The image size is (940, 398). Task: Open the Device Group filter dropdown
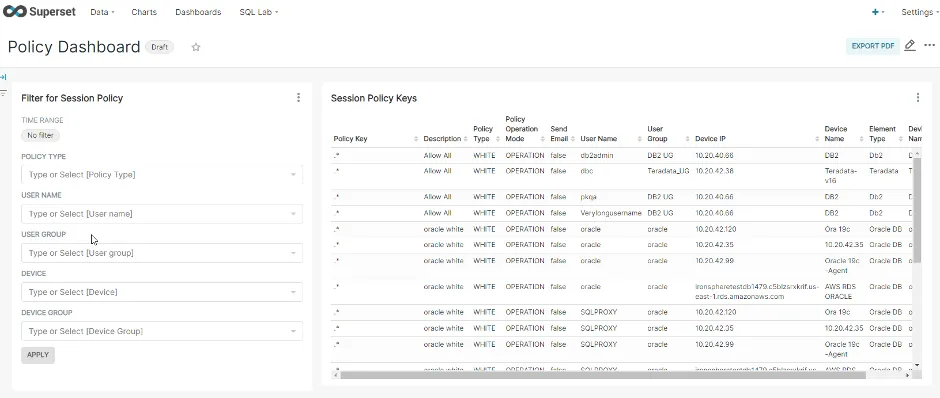tap(162, 331)
